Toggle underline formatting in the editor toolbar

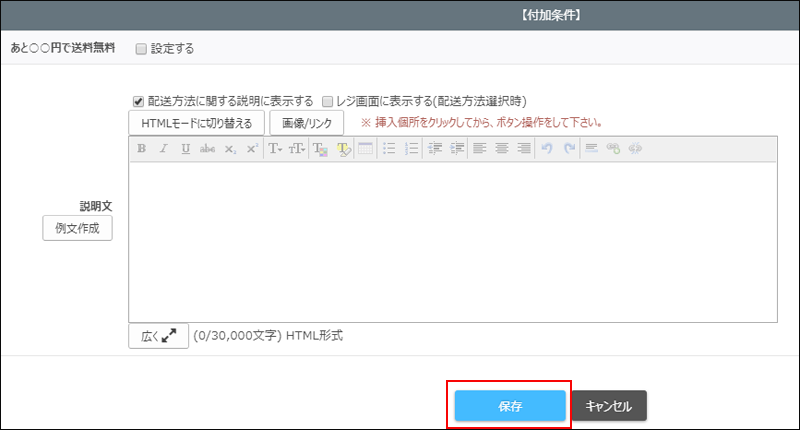coord(185,148)
